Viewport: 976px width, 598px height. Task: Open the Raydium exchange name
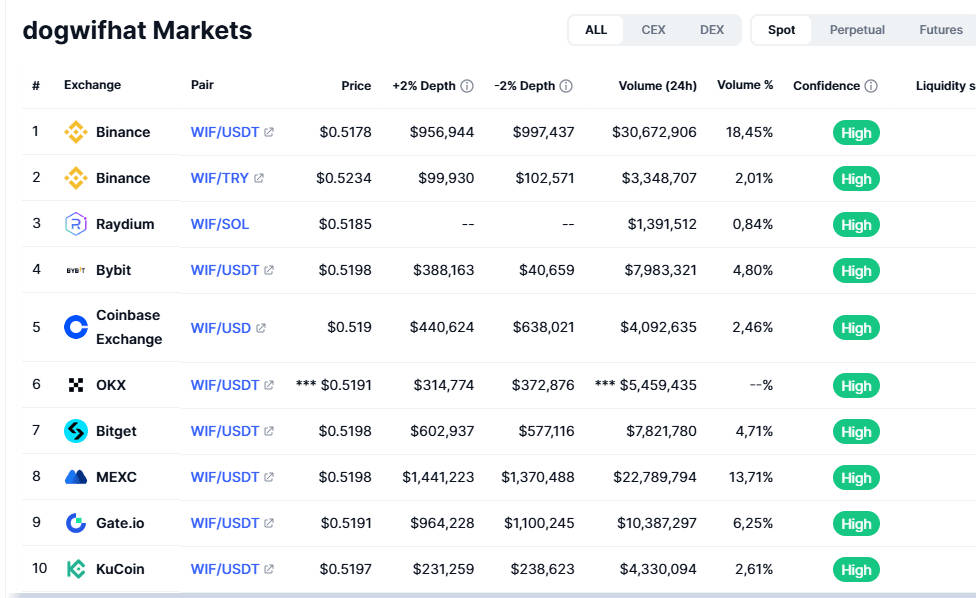125,225
